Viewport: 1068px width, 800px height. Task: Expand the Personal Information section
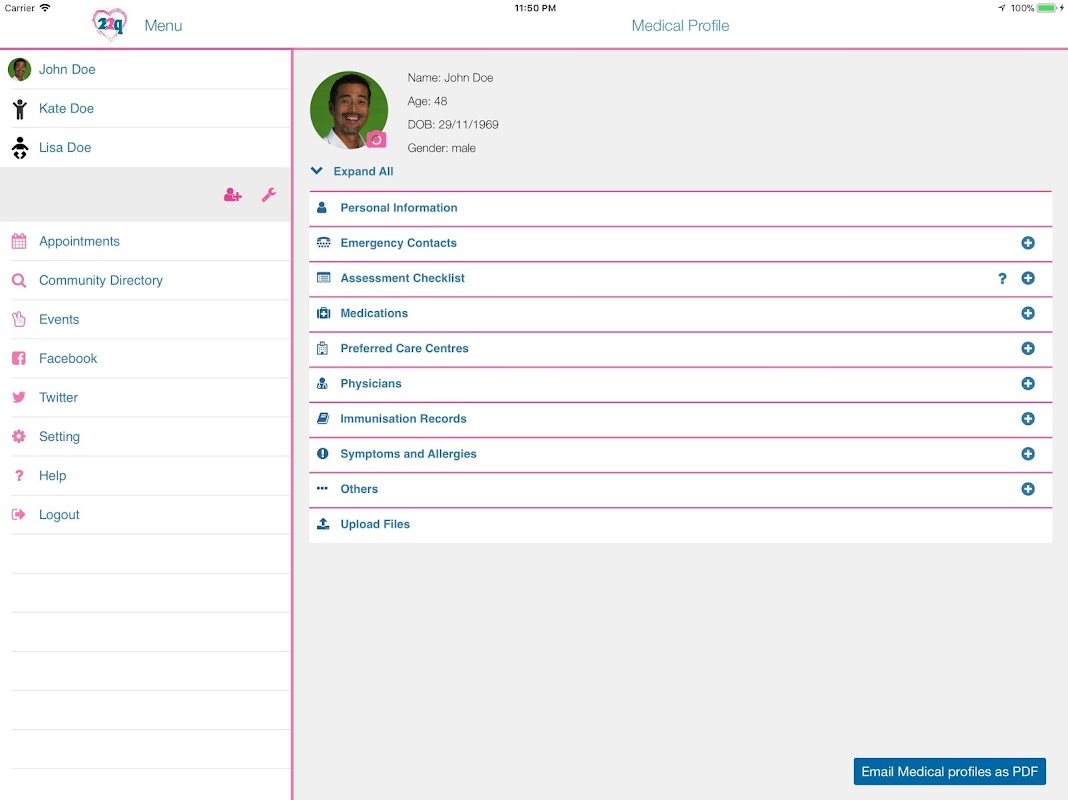680,208
